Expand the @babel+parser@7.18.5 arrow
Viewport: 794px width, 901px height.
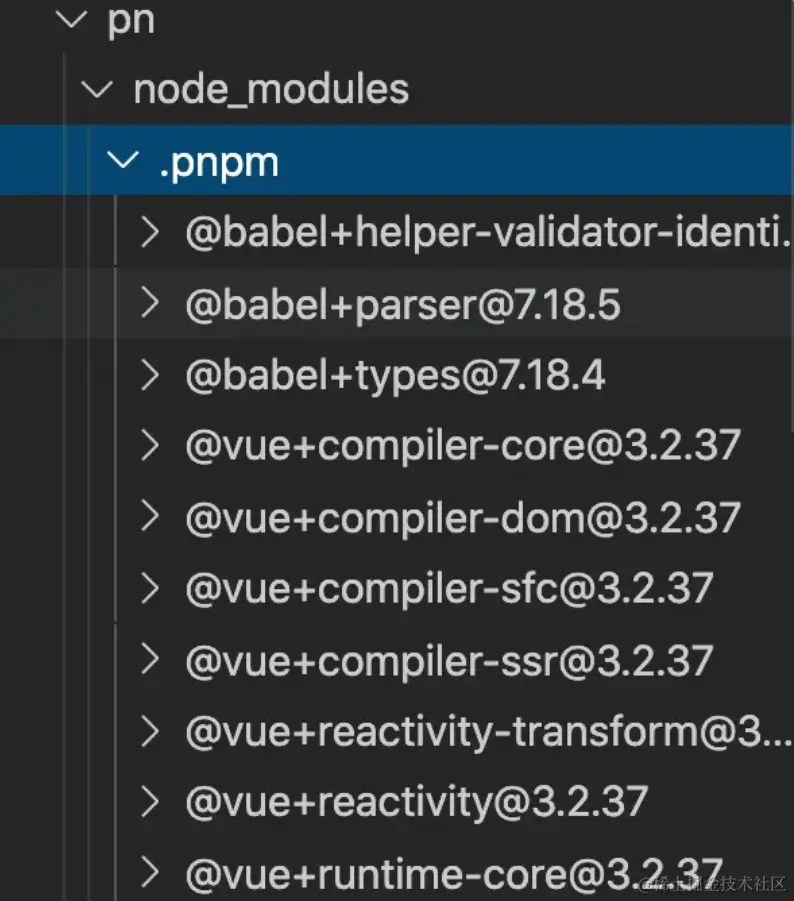150,303
